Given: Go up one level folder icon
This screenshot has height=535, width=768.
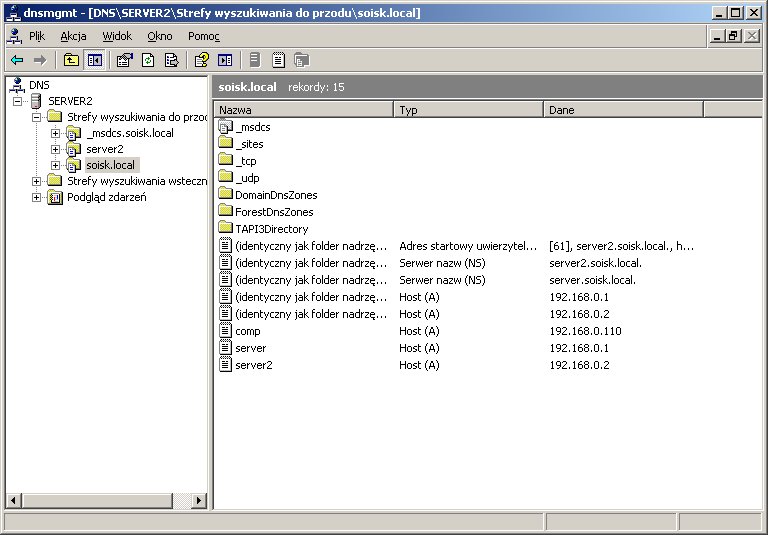Looking at the screenshot, I should (72, 60).
